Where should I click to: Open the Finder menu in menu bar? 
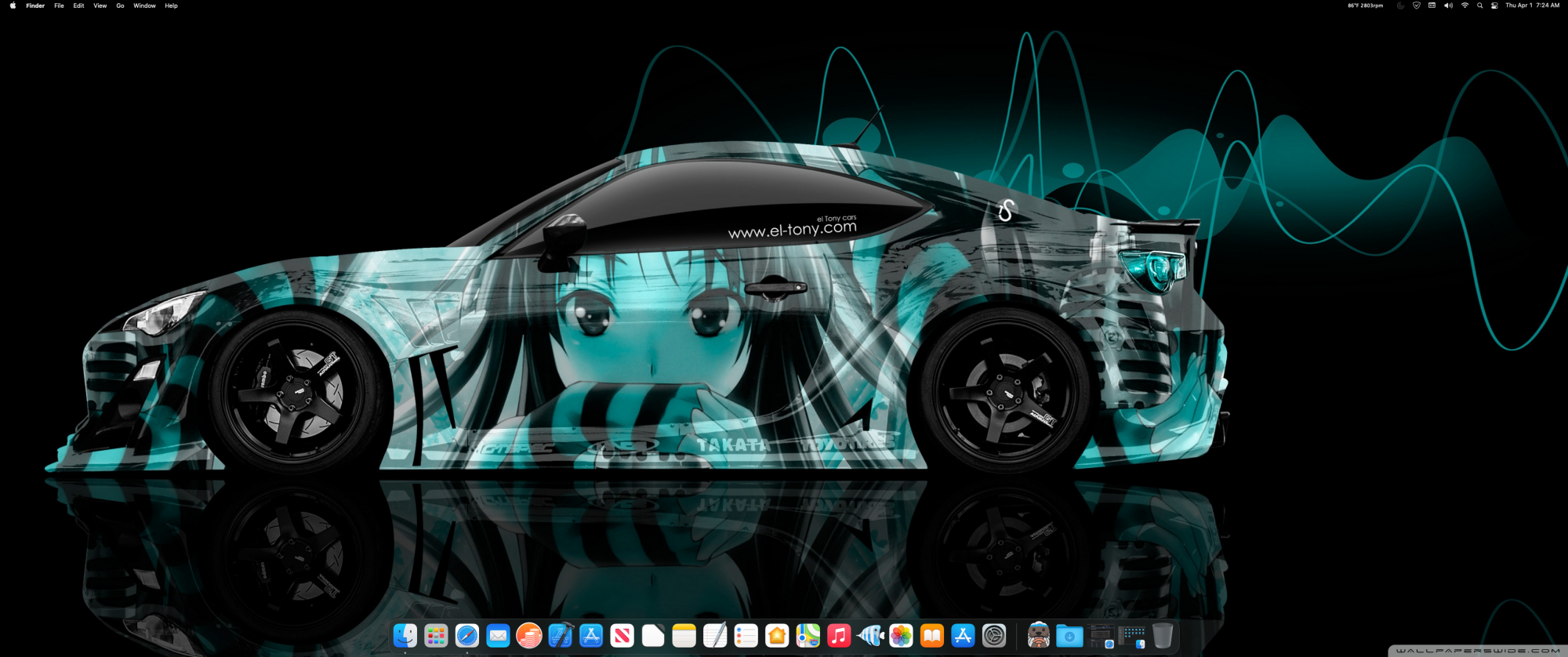coord(35,5)
